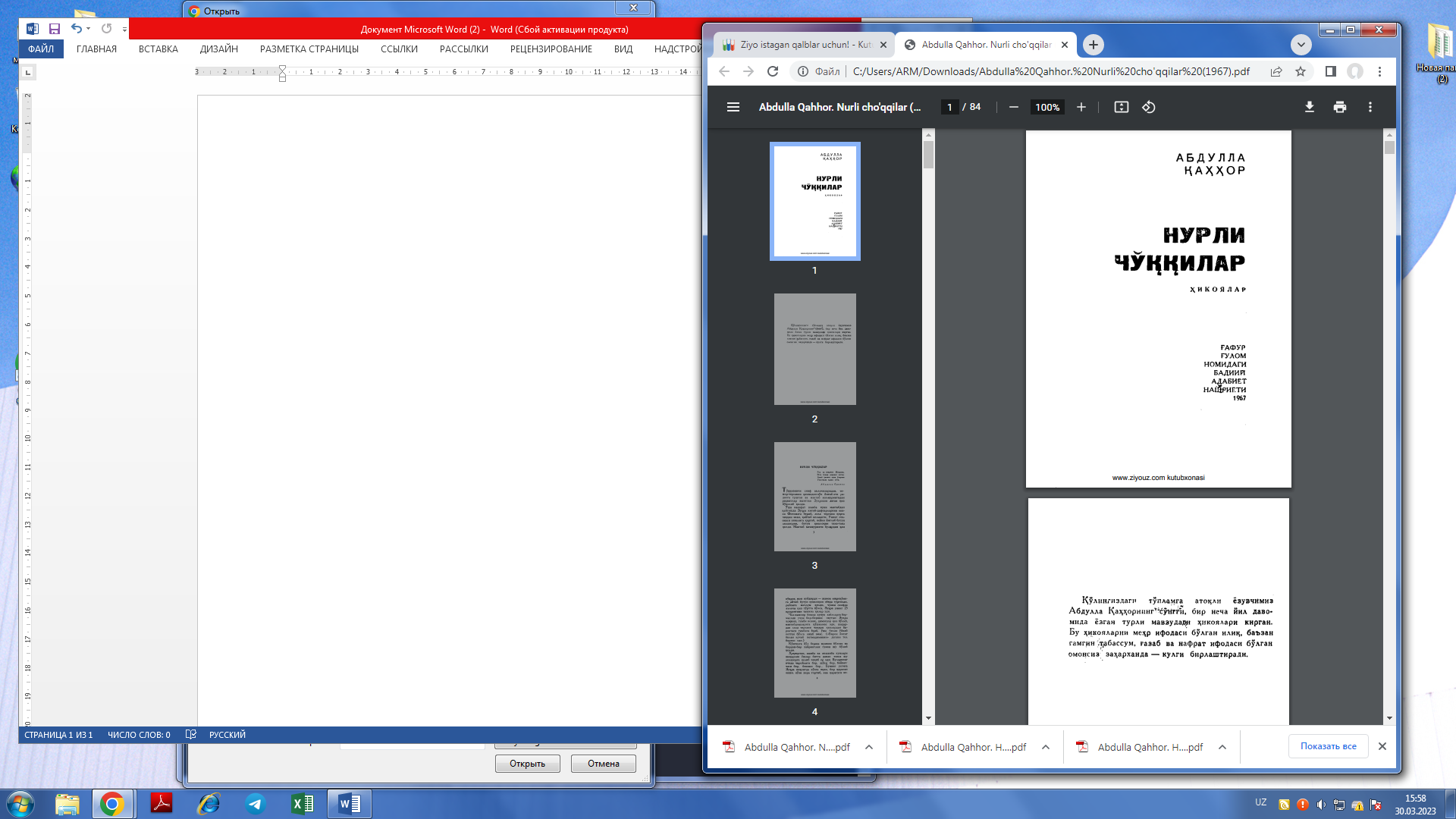Download the PDF file
The image size is (1456, 819).
(1309, 107)
